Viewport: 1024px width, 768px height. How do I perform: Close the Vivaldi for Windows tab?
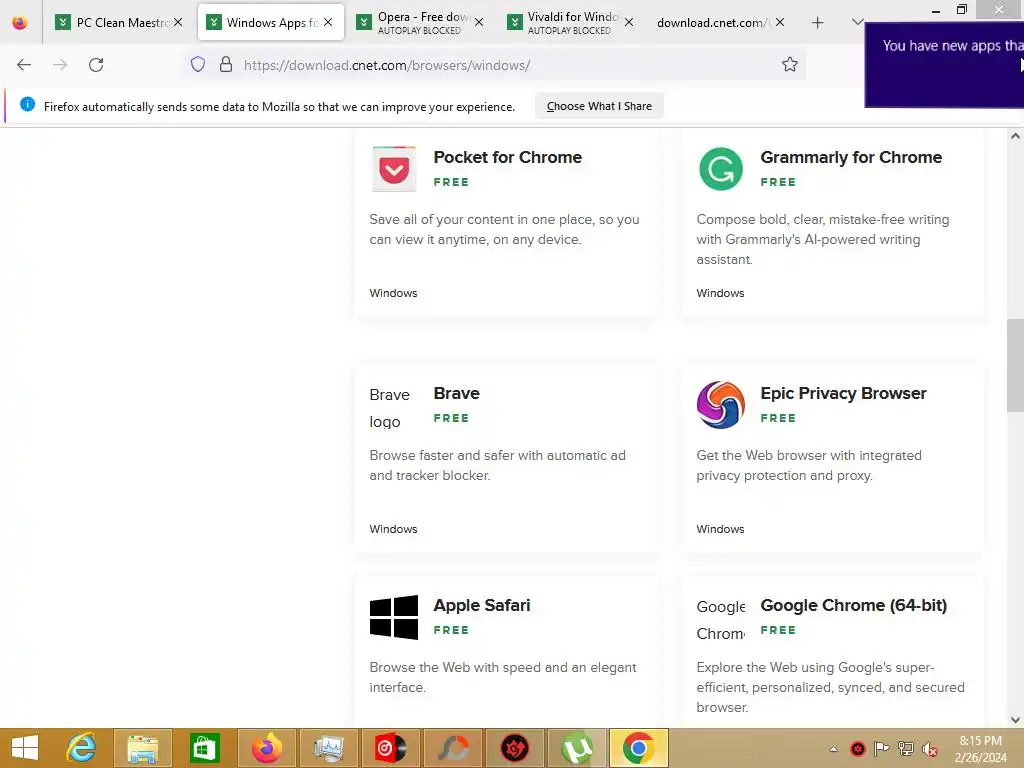[629, 22]
